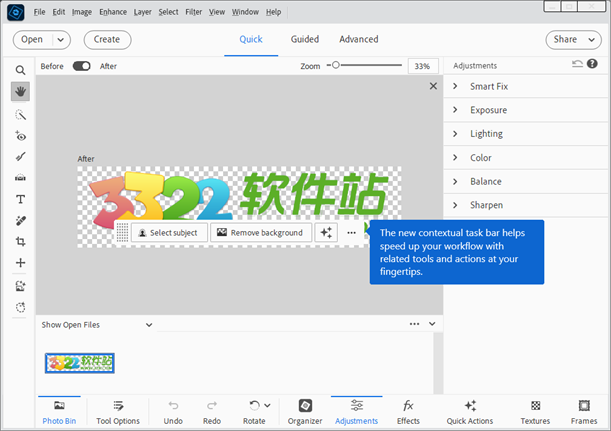This screenshot has width=611, height=431.
Task: Toggle the Before/After view switch
Action: (x=81, y=66)
